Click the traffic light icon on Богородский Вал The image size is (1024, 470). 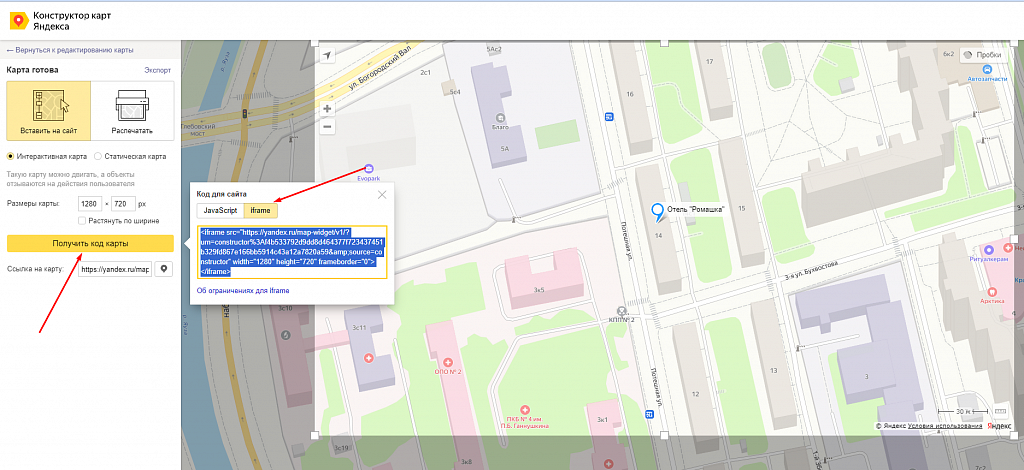pyautogui.click(x=245, y=114)
